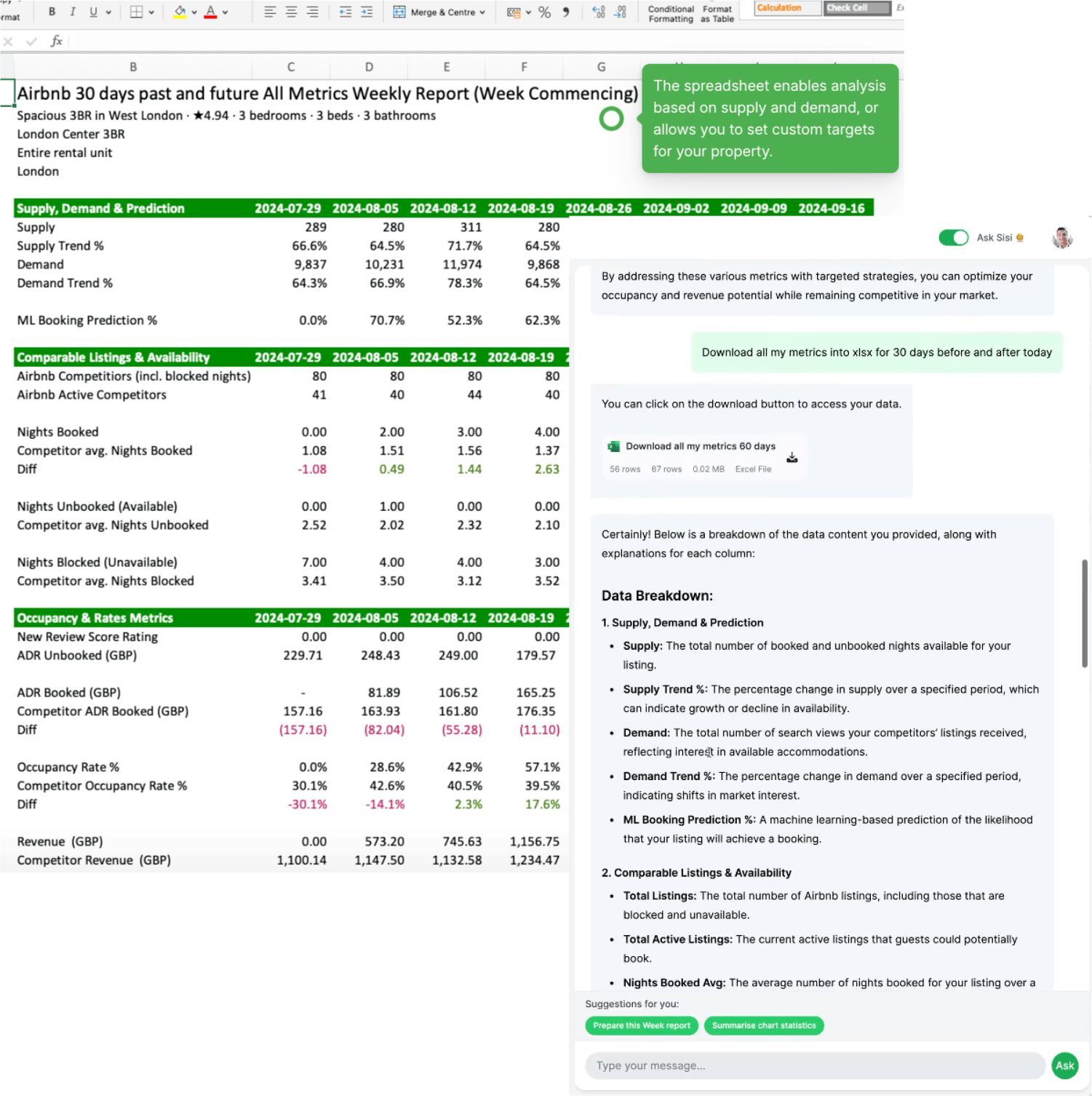Viewport: 1092px width, 1096px height.
Task: Toggle italic formatting in Excel toolbar
Action: pyautogui.click(x=73, y=12)
